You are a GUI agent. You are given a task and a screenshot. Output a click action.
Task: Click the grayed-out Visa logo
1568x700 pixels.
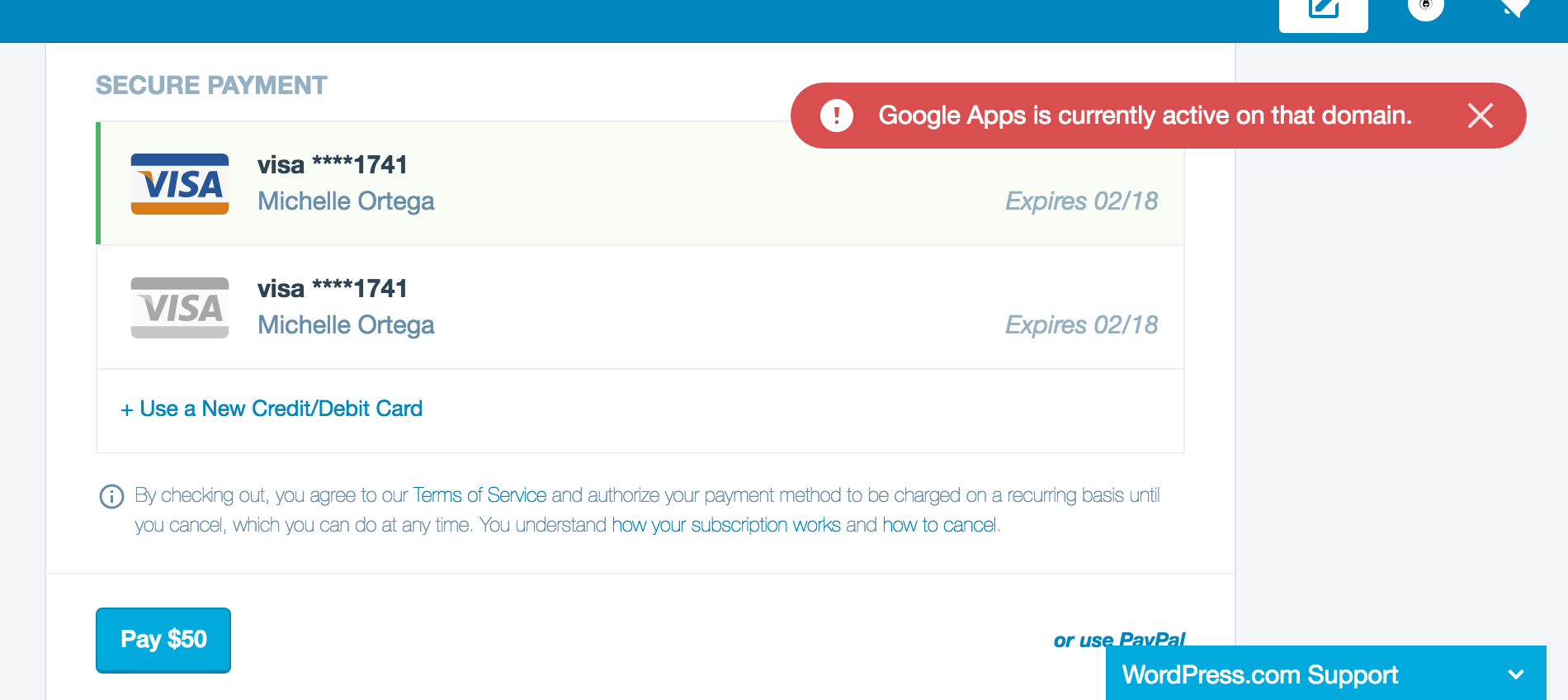[180, 308]
